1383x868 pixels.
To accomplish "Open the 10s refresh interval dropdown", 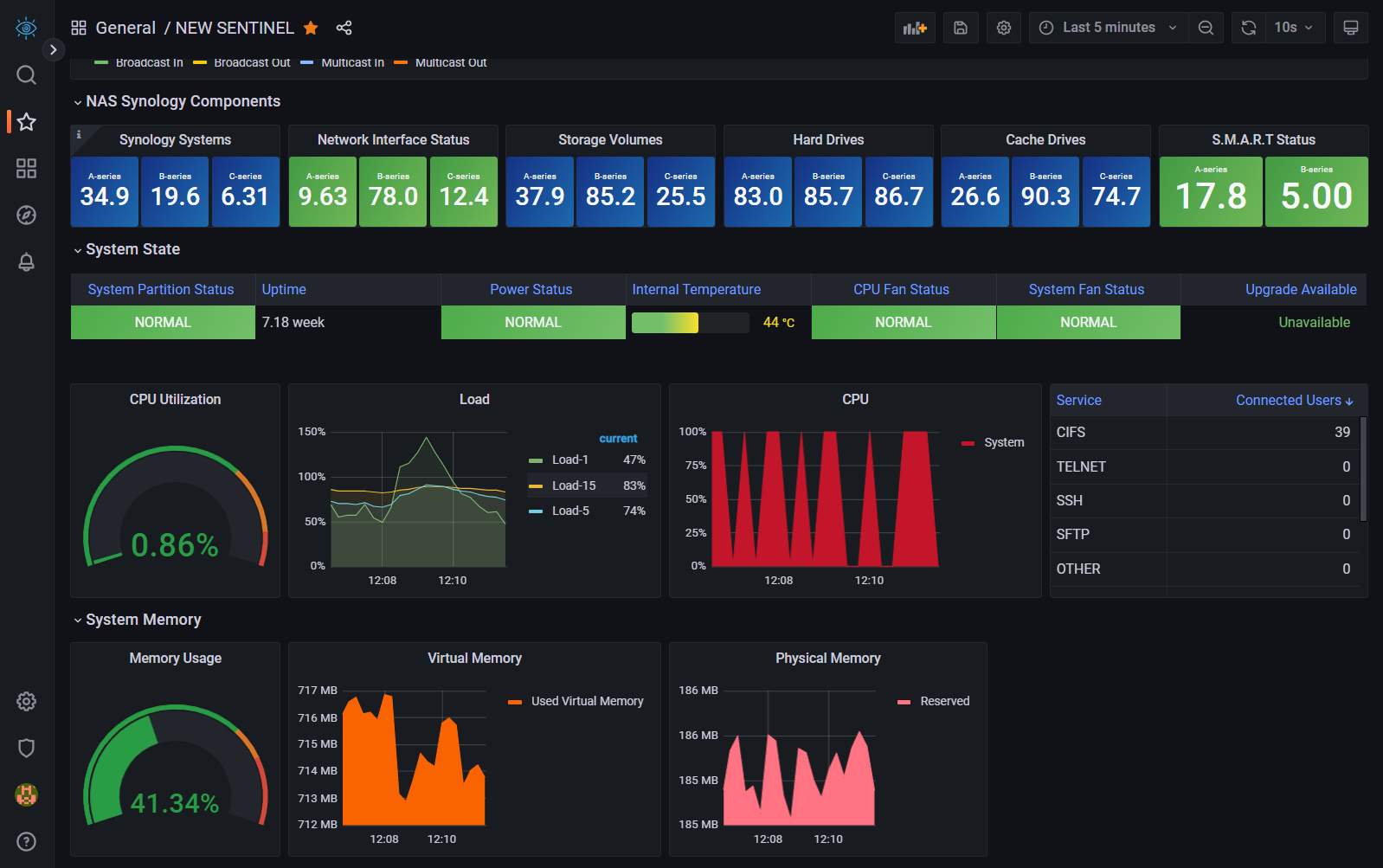I will click(1293, 28).
